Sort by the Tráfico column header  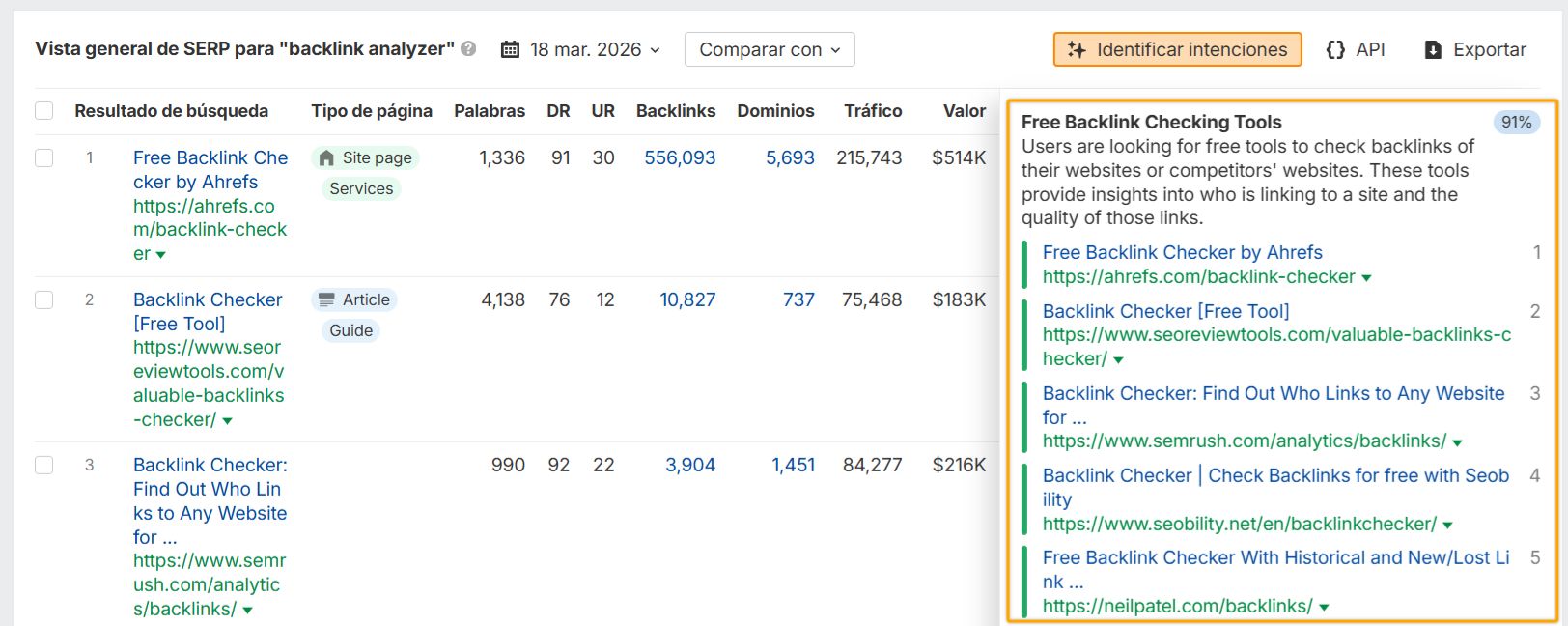[873, 111]
